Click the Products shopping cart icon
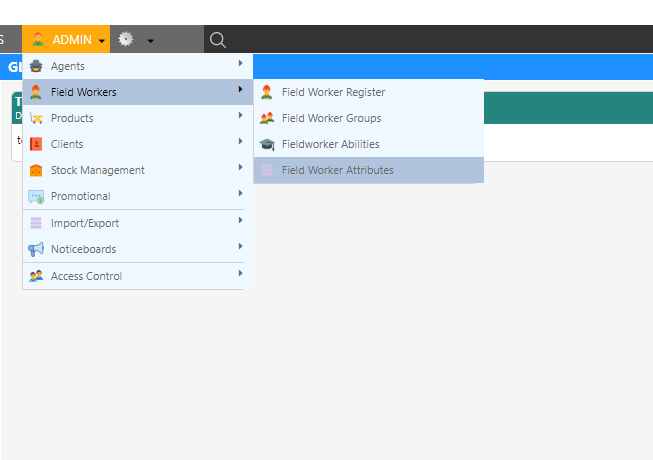Screen dimensions: 653x460 [36, 118]
